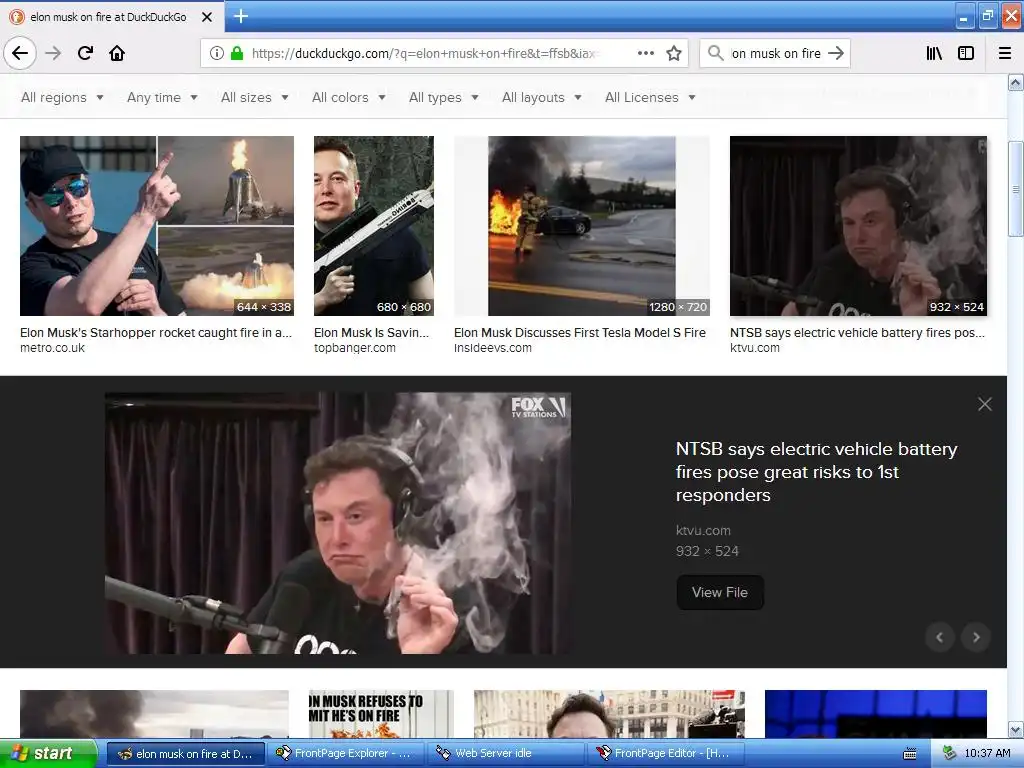1024x768 pixels.
Task: Open the All Licenses dropdown
Action: pyautogui.click(x=650, y=97)
